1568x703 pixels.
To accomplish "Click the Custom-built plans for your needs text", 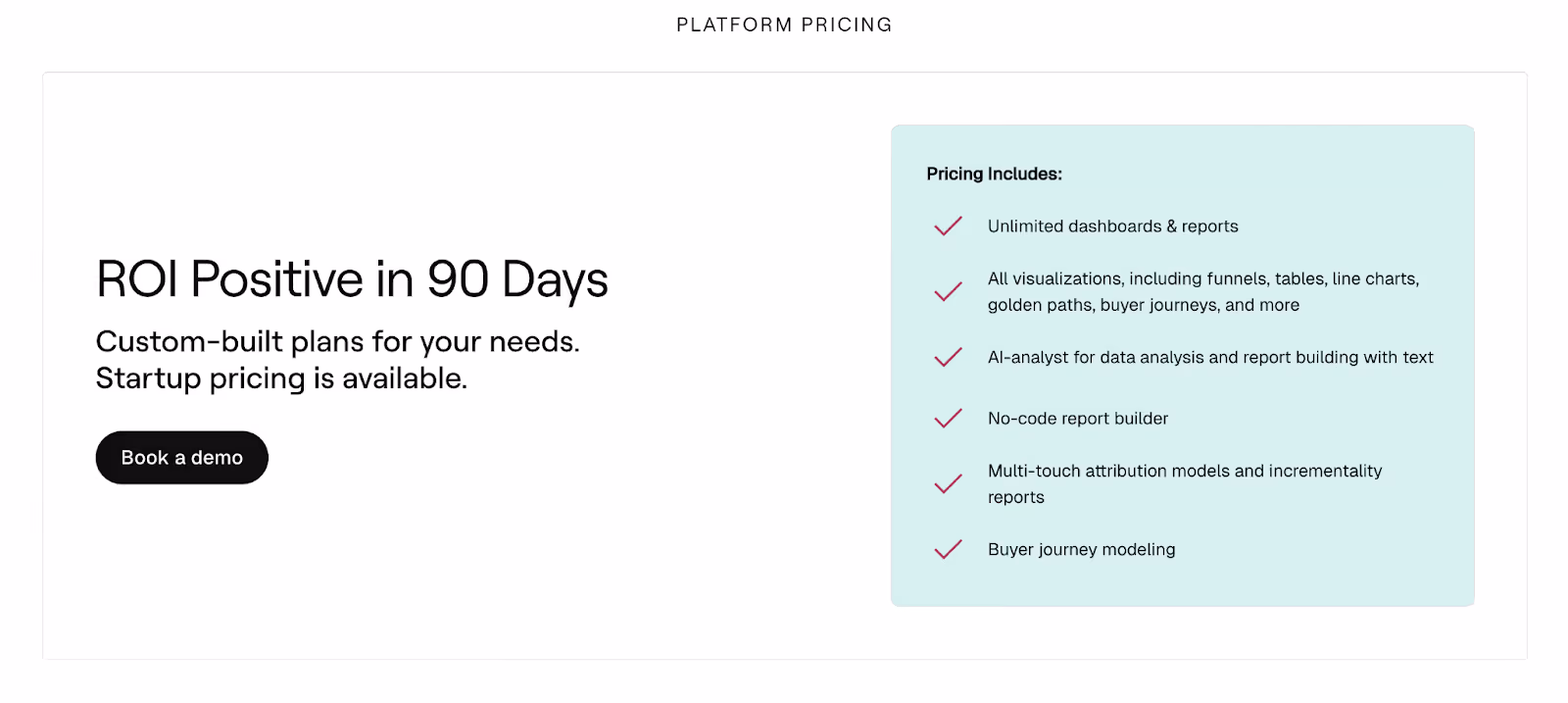I will pos(337,341).
